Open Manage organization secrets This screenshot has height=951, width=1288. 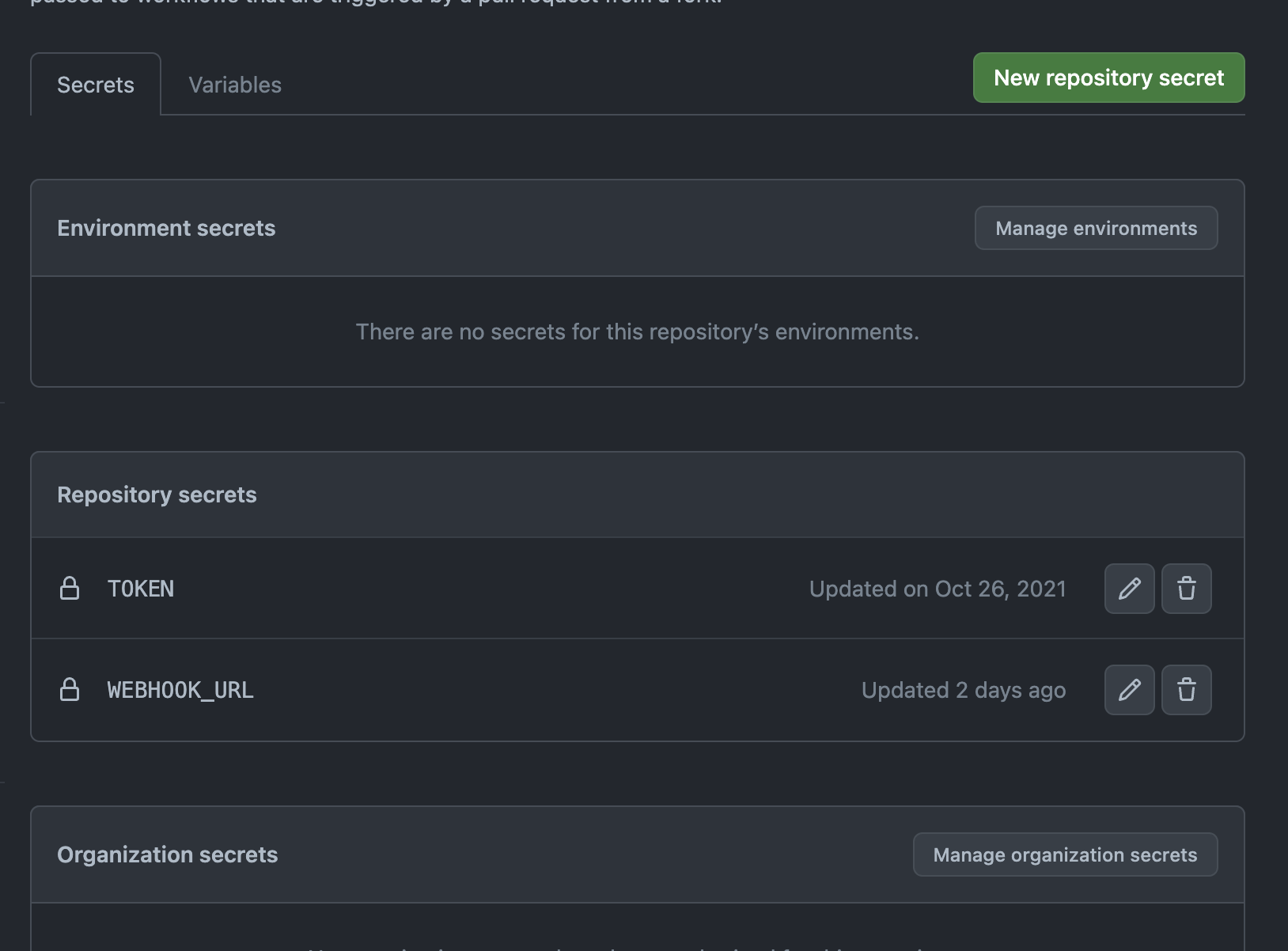coord(1065,855)
